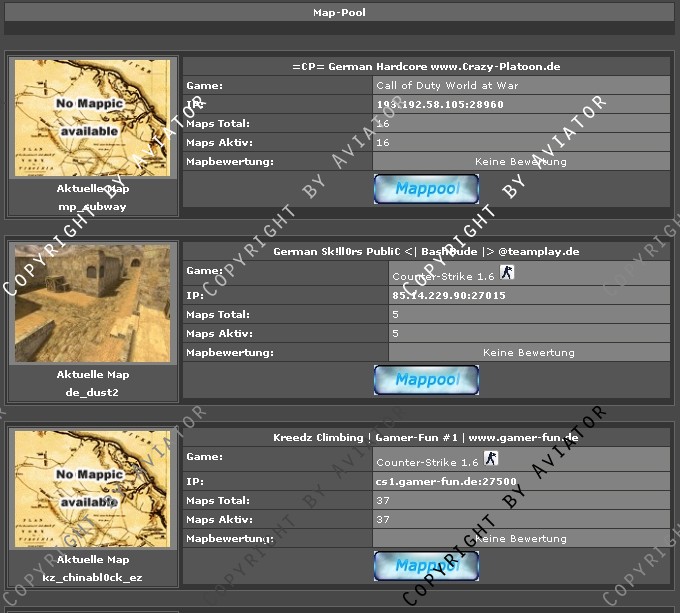Click Aktuelle Map label above de_dust2
680x613 pixels.
[93, 375]
